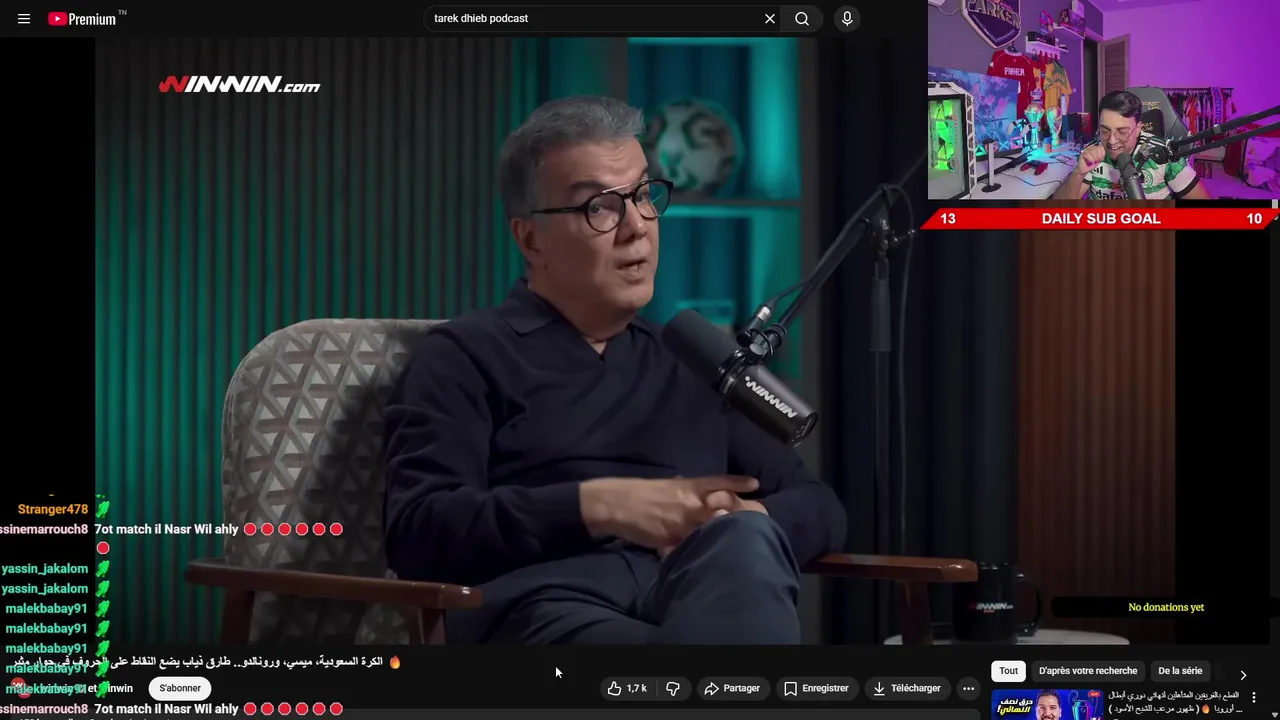Download the video via Télécharger
Screen dimensions: 1280x720
pyautogui.click(x=907, y=688)
